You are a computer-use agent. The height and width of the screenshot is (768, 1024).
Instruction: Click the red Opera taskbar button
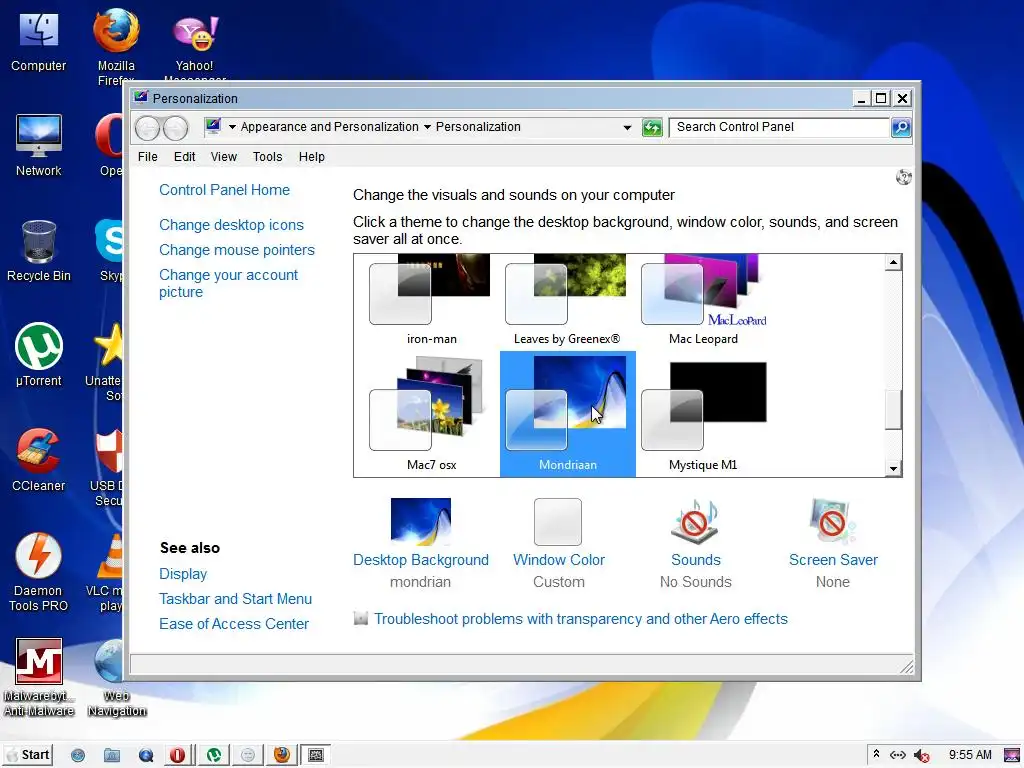tap(177, 755)
